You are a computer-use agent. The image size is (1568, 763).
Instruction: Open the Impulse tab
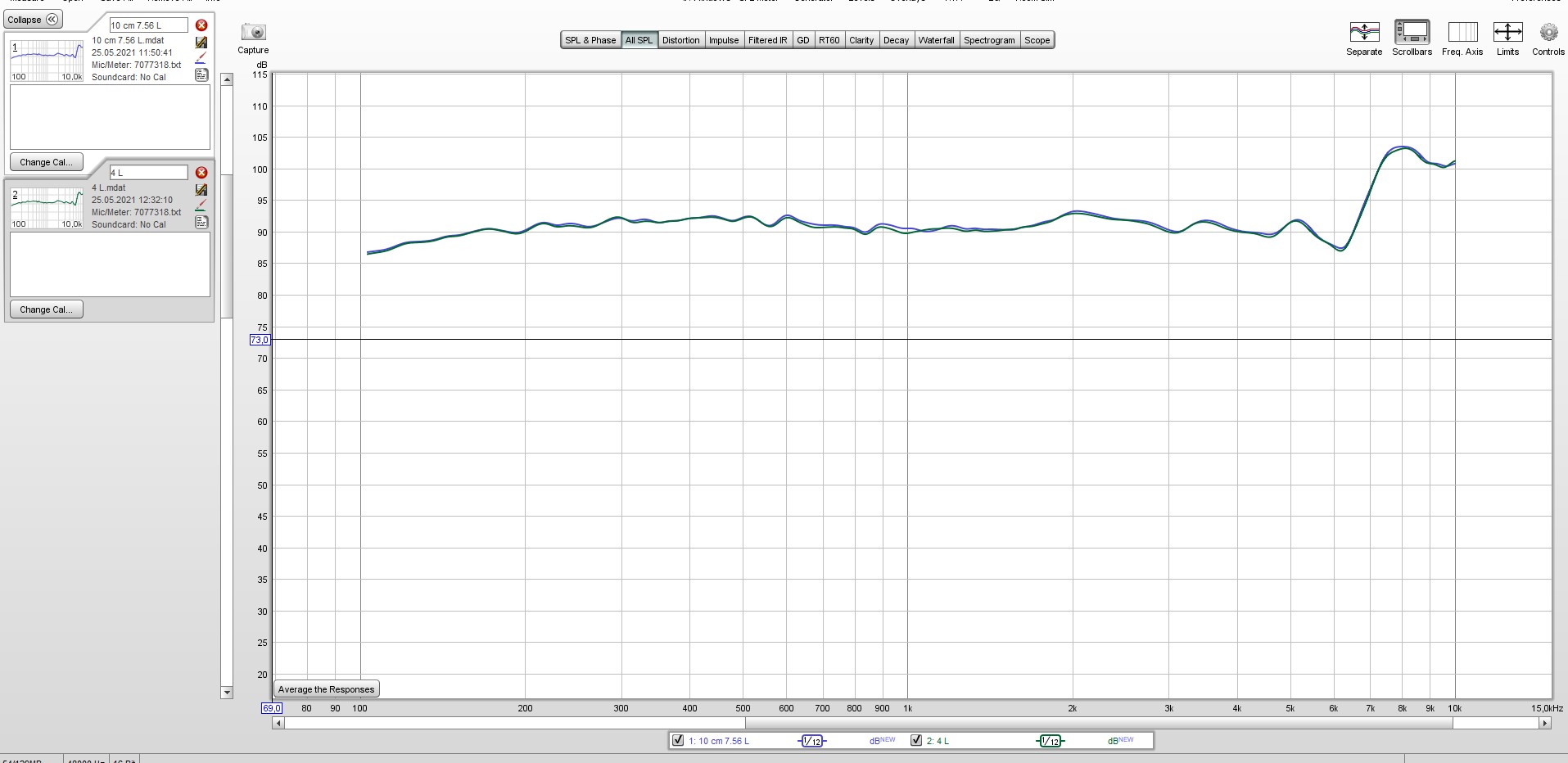click(724, 40)
